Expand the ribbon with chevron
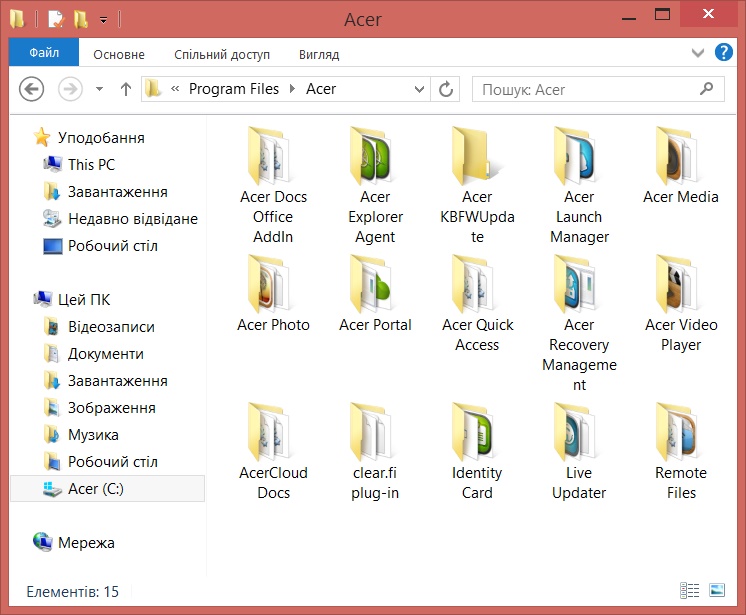Screen dimensions: 746x615 point(697,52)
